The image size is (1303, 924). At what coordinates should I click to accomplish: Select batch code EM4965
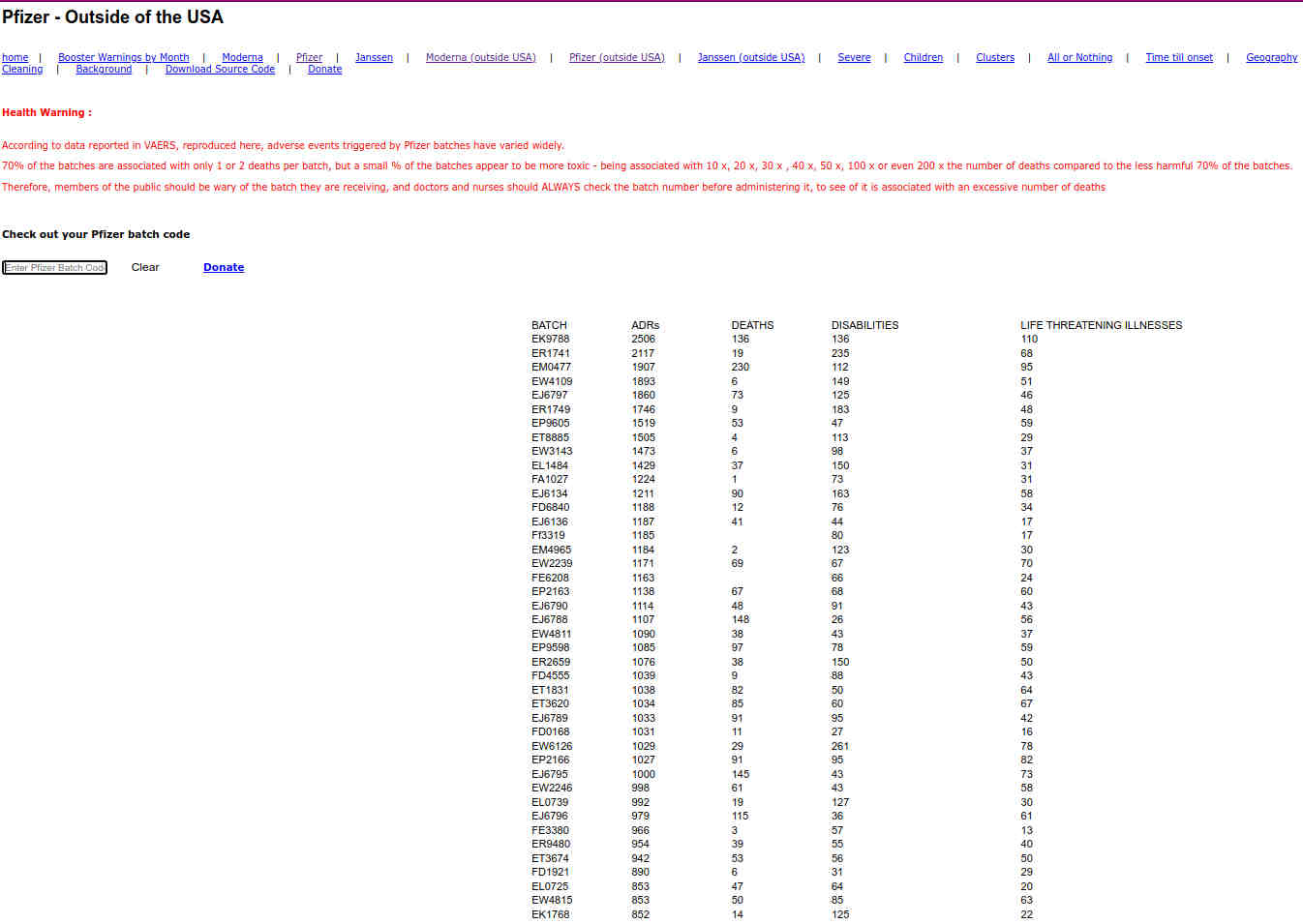(552, 551)
